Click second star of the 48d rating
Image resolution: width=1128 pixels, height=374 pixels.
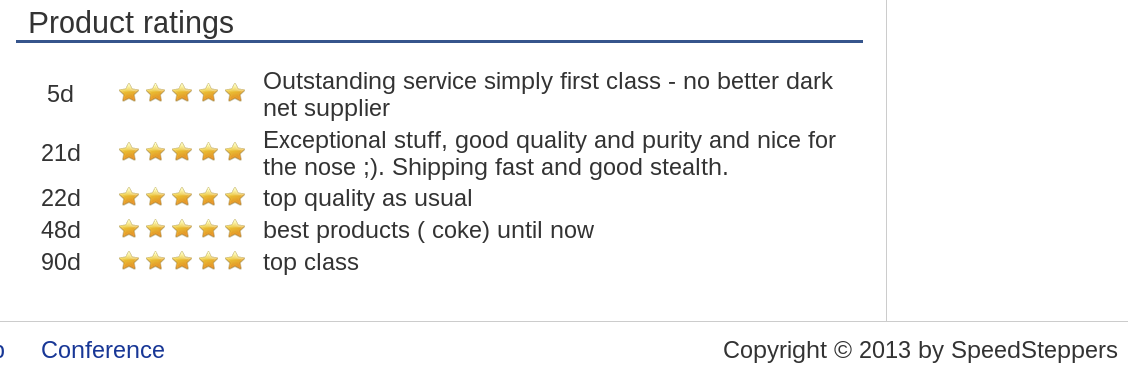155,229
